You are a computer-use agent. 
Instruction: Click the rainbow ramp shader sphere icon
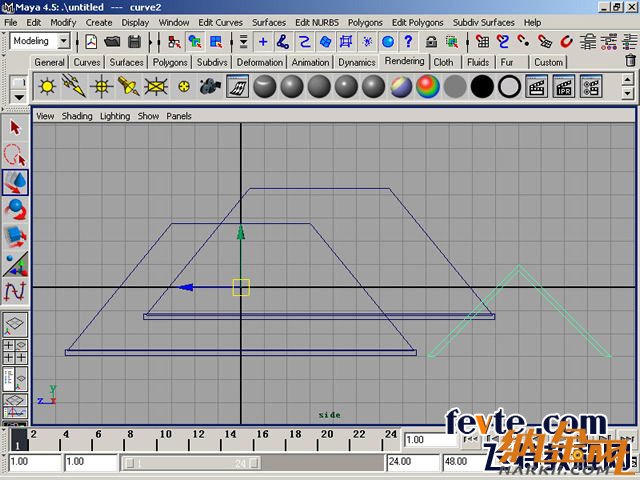[428, 87]
